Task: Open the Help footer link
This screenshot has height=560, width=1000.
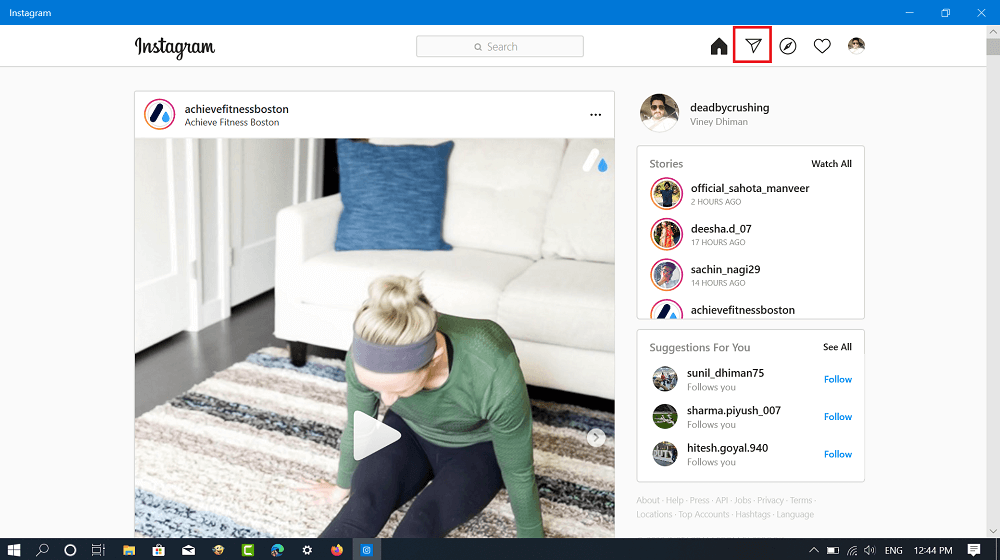Action: point(675,501)
